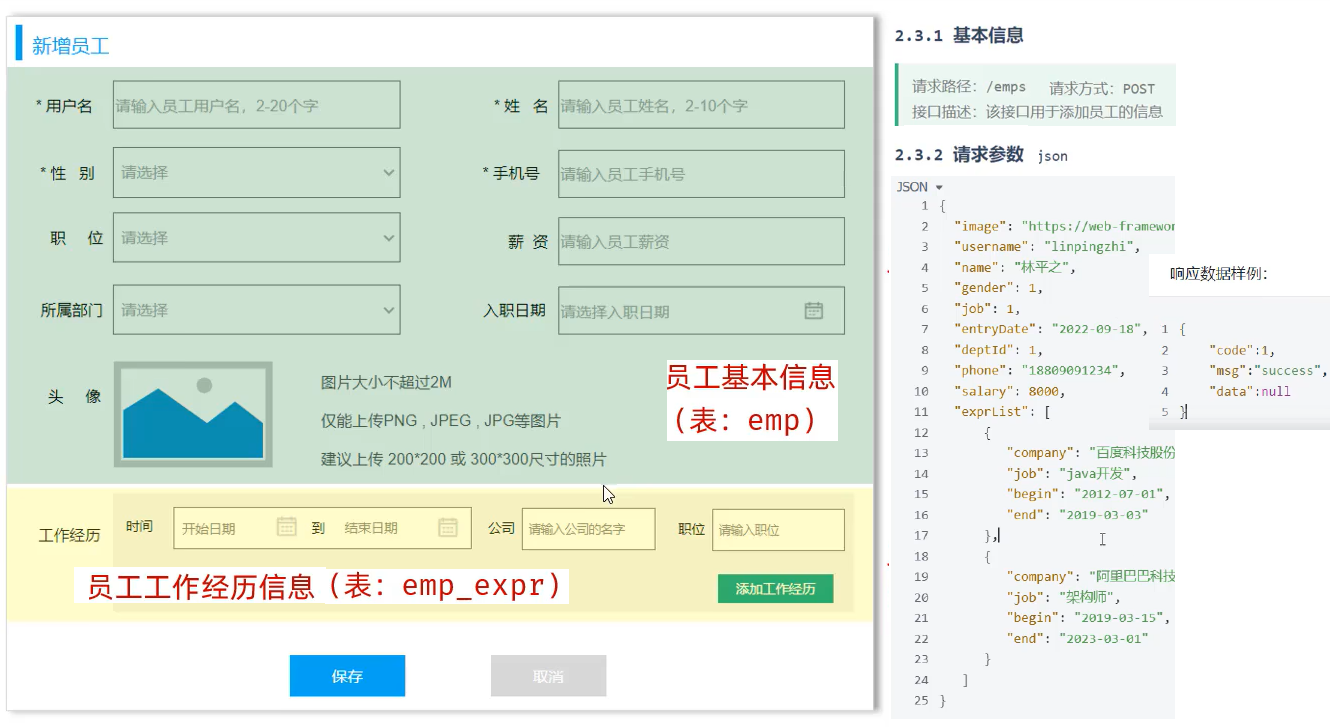Focus the 用户名 input field
Screen dimensions: 1330x727
256,105
